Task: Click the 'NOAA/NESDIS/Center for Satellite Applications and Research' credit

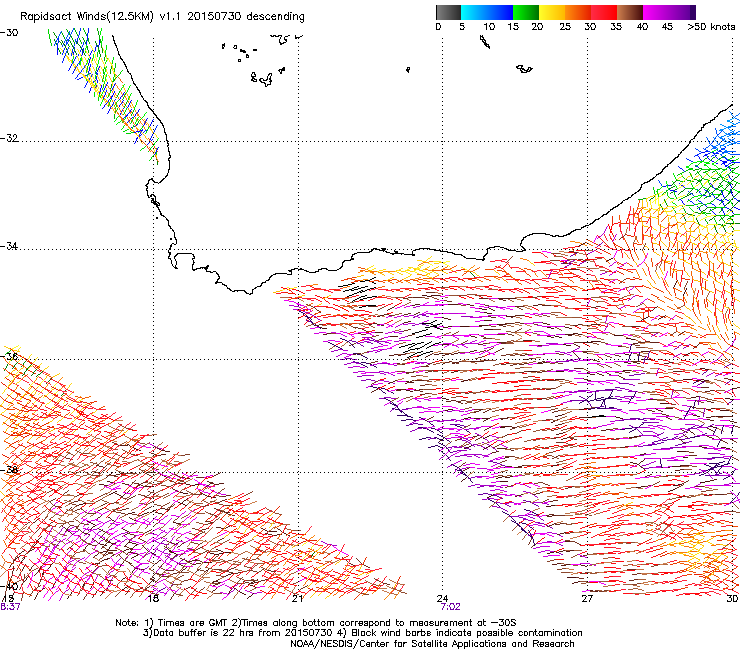Action: tap(432, 644)
